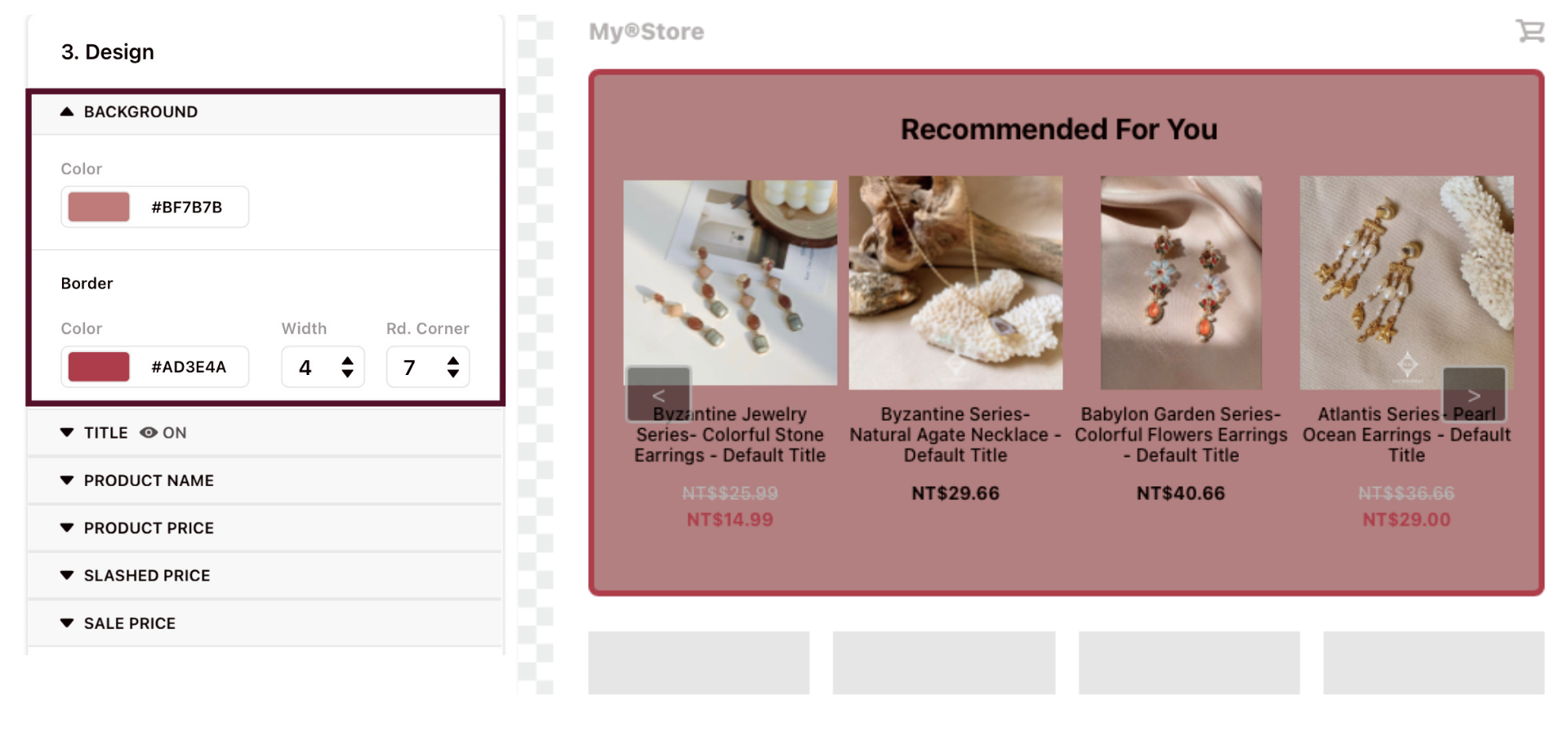This screenshot has width=1568, height=741.
Task: Open the background color swatch
Action: pyautogui.click(x=99, y=207)
